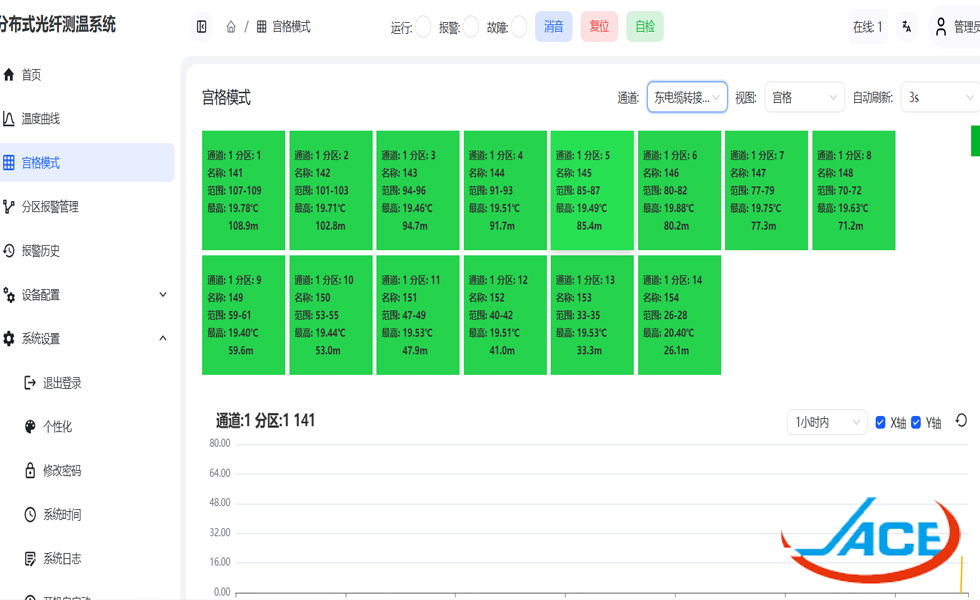Select zone tile 分区: 2 named 142

click(x=331, y=191)
